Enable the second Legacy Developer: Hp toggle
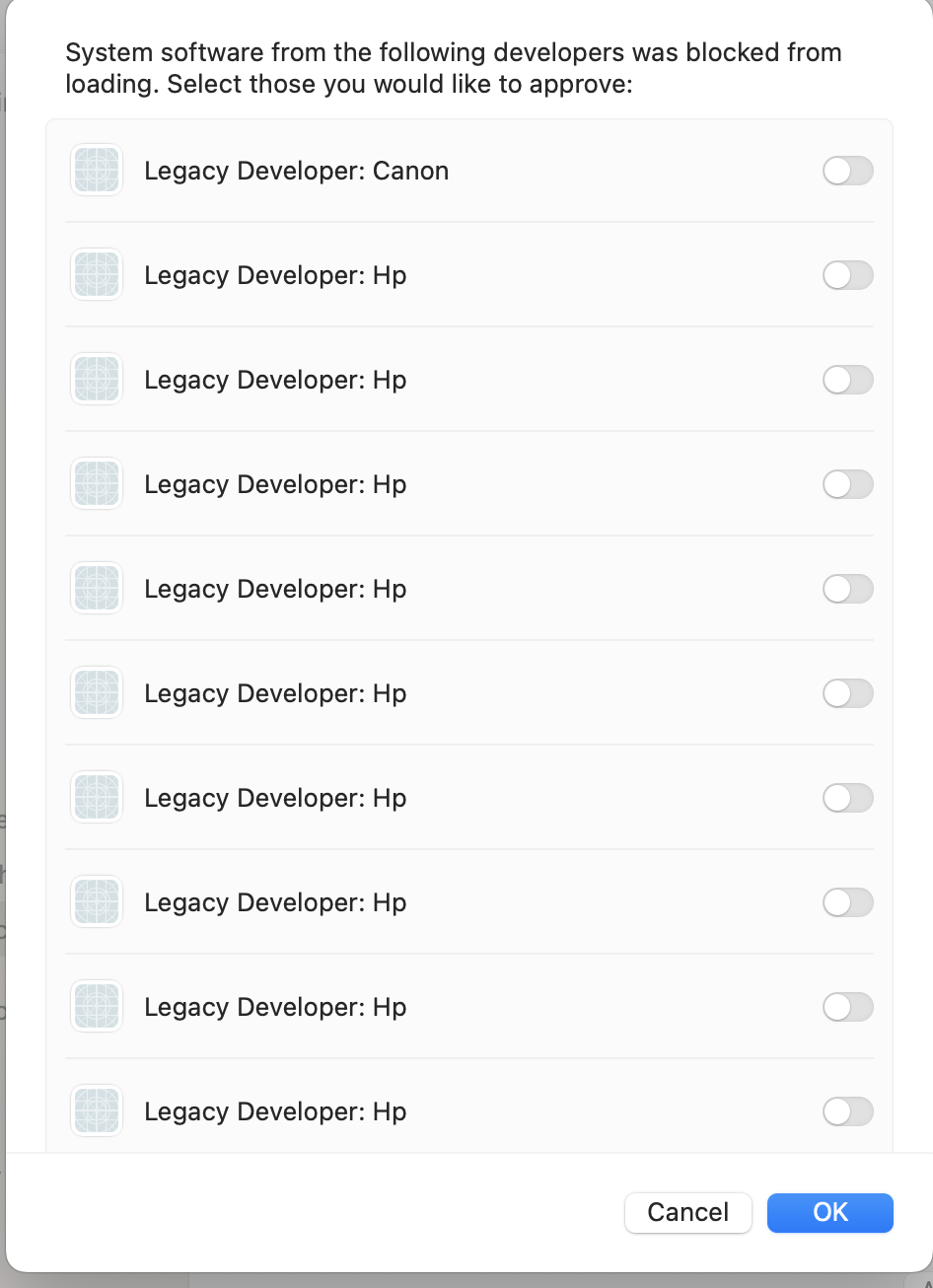The width and height of the screenshot is (933, 1288). click(x=848, y=380)
